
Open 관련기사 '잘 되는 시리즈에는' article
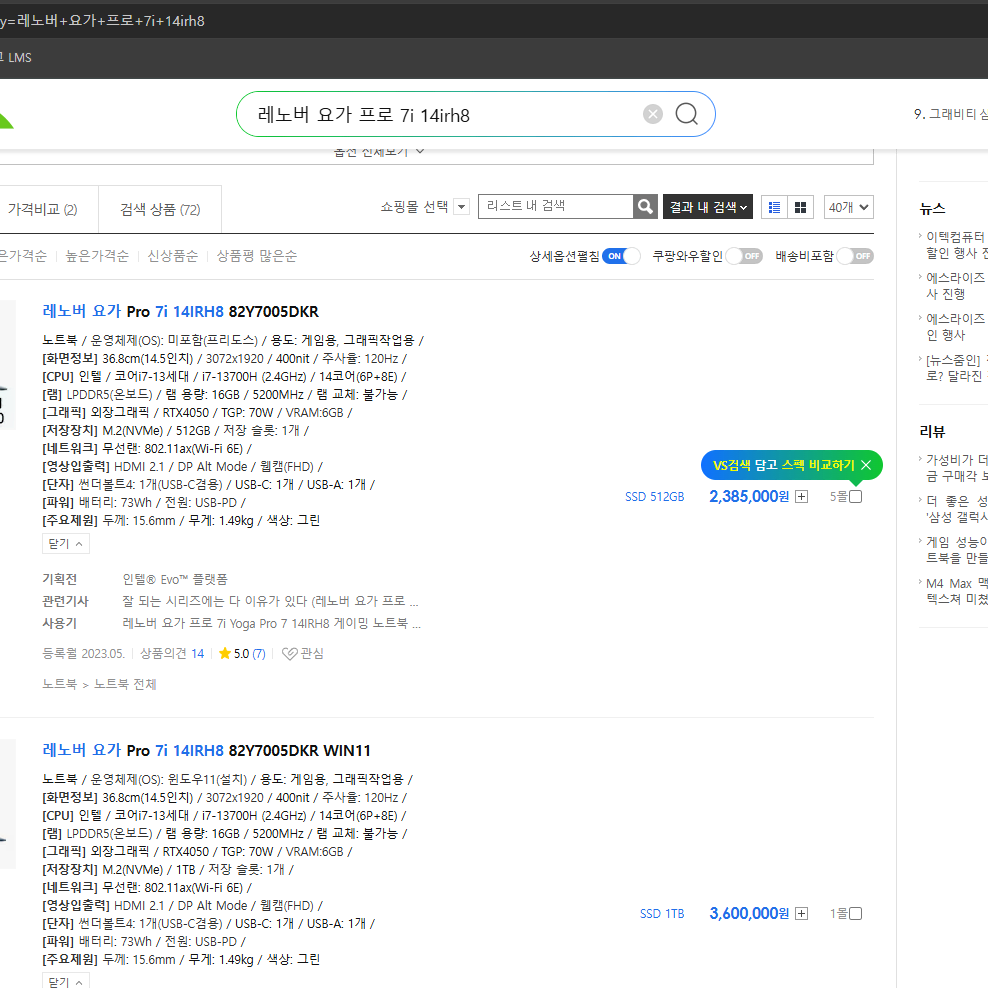pyautogui.click(x=270, y=601)
